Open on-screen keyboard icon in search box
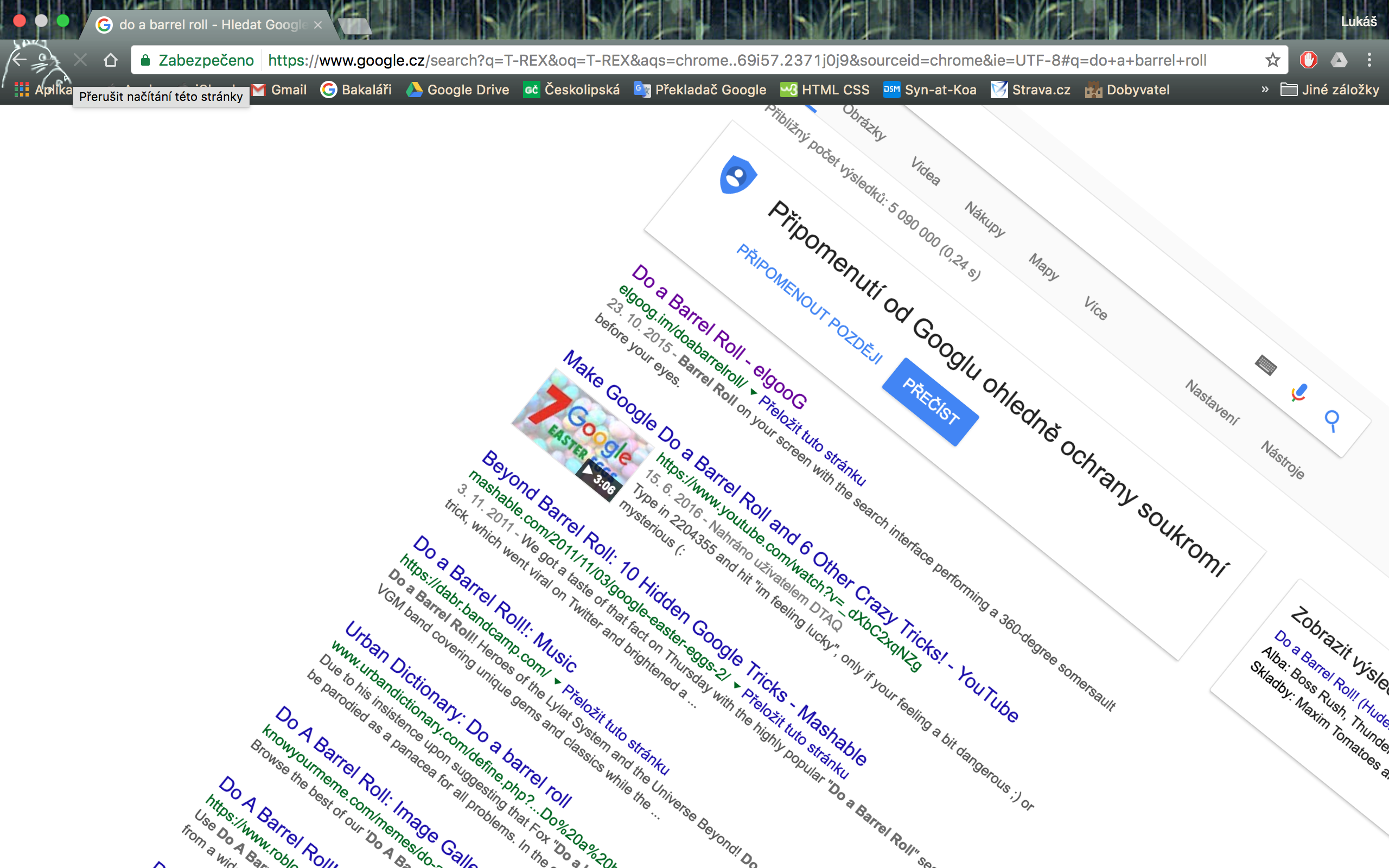This screenshot has height=868, width=1389. point(1266,365)
